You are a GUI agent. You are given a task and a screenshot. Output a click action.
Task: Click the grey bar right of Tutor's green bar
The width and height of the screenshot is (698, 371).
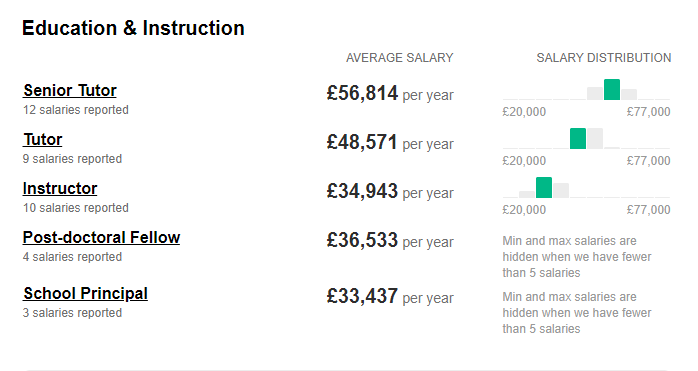tap(595, 139)
